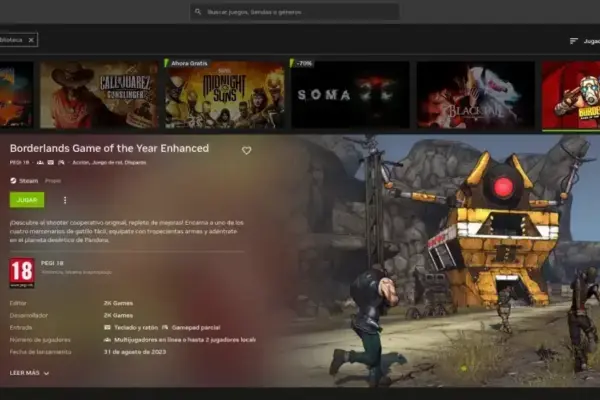Click the gamepad icon in the title subtitle row

pyautogui.click(x=61, y=162)
